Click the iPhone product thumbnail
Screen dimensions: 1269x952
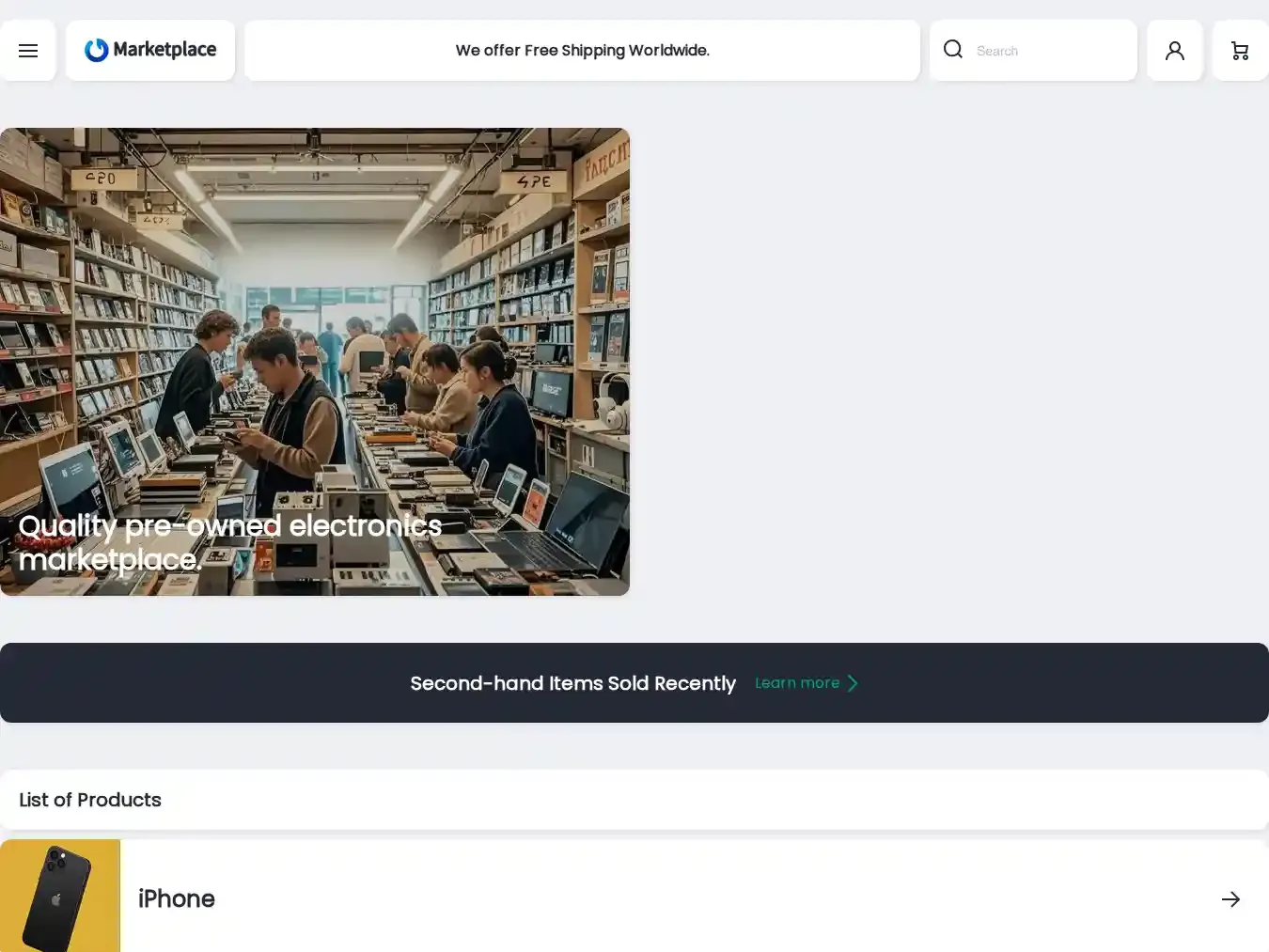[60, 896]
